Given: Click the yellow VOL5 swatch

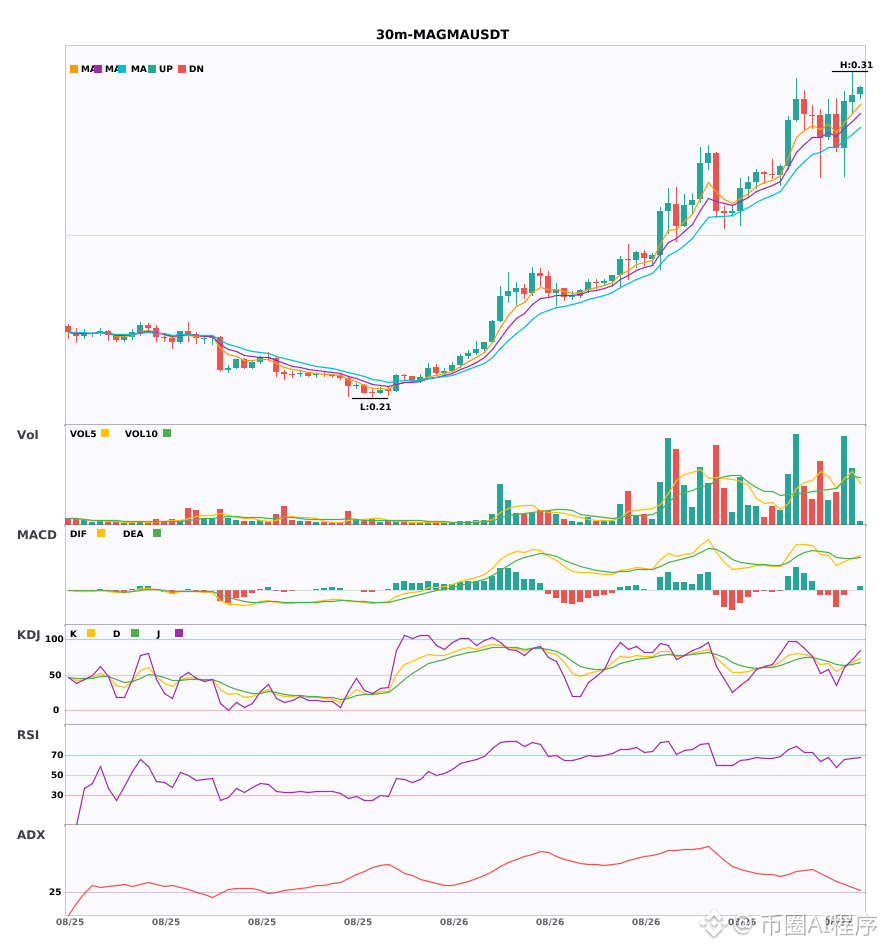Looking at the screenshot, I should [105, 433].
